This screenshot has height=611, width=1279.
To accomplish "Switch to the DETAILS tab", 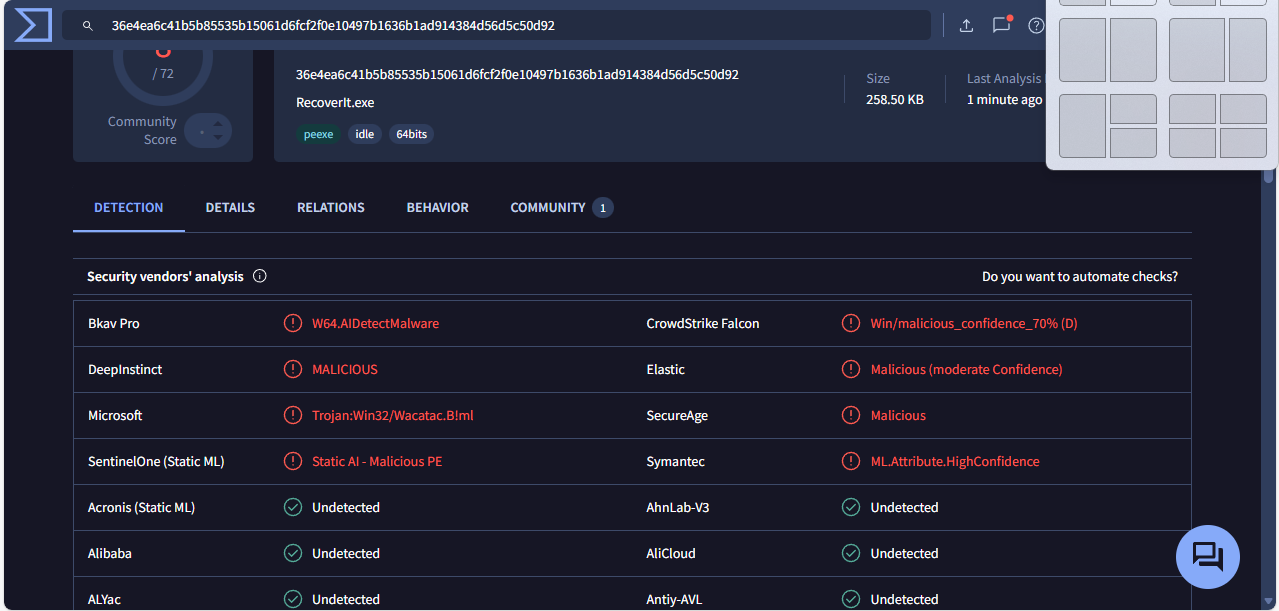I will coord(230,208).
